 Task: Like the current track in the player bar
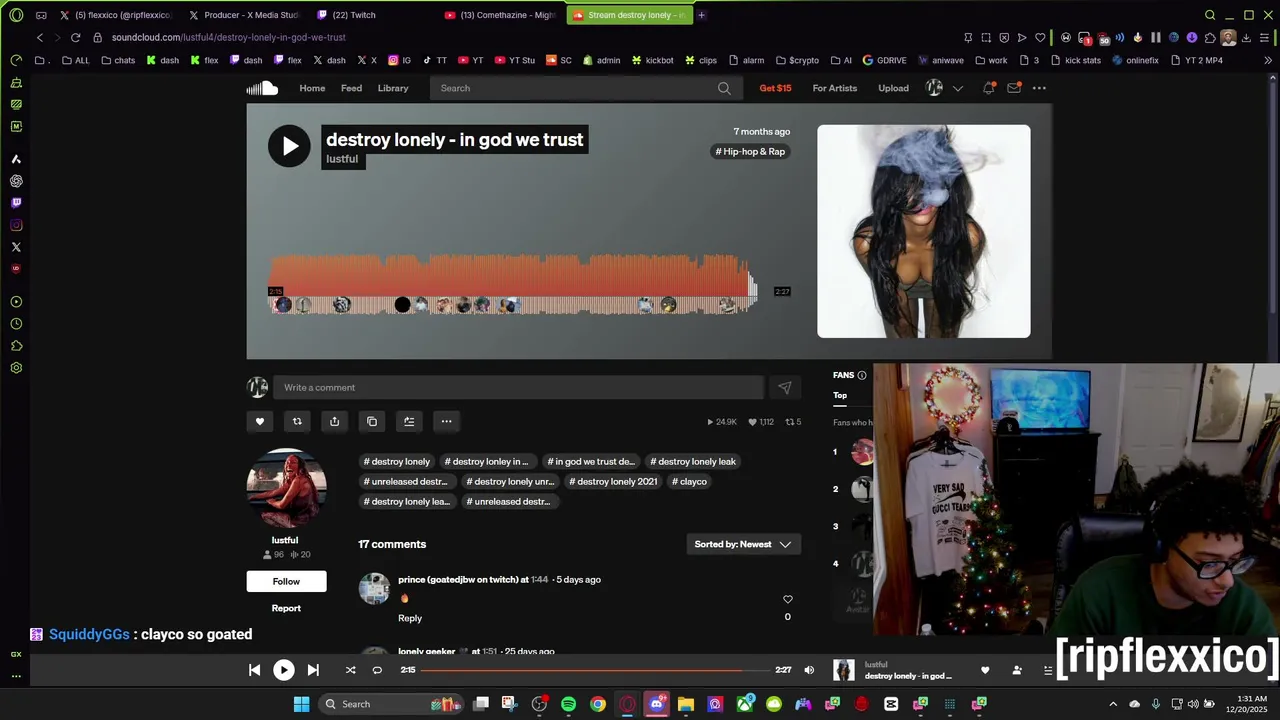click(x=985, y=670)
